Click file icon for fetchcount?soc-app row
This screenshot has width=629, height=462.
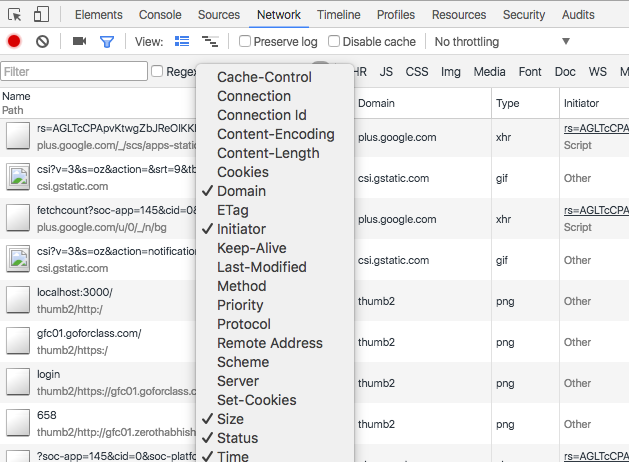click(x=18, y=218)
